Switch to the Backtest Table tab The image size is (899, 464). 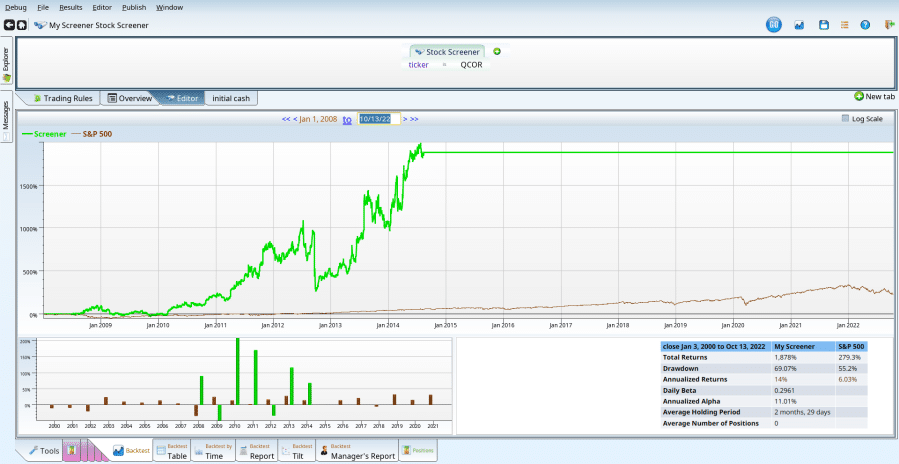point(172,451)
